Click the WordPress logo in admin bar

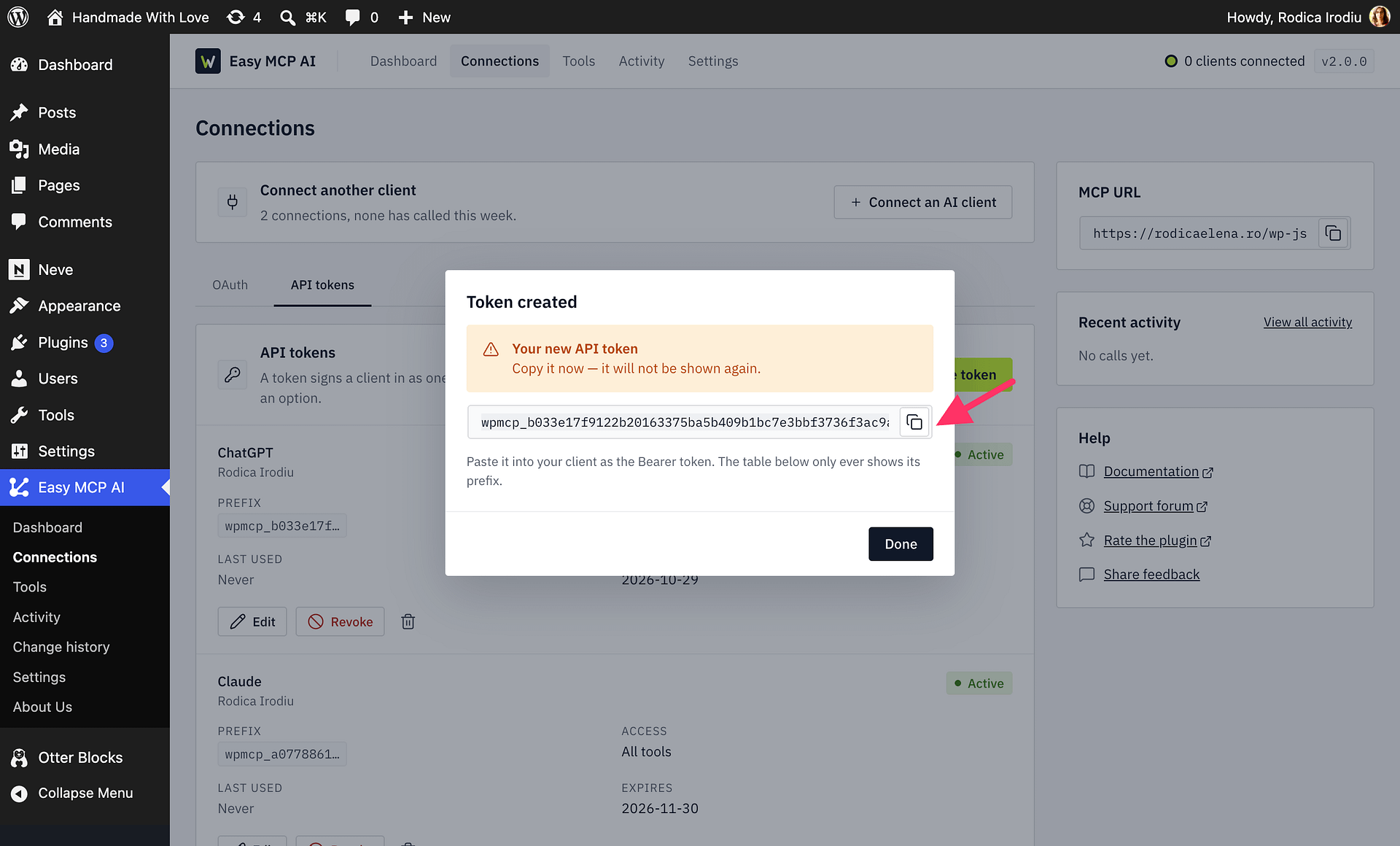(x=18, y=17)
